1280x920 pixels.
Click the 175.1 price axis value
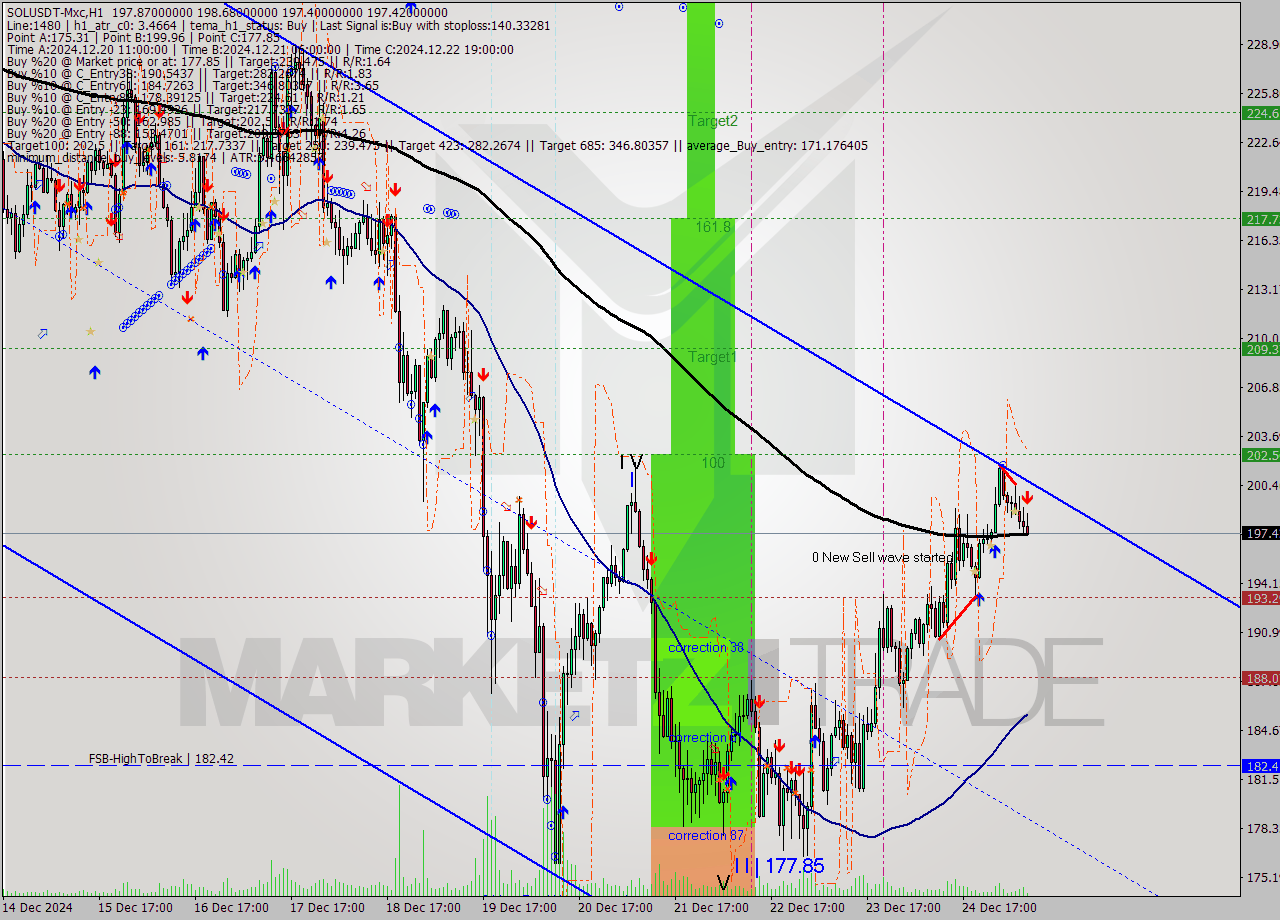[x=1262, y=877]
